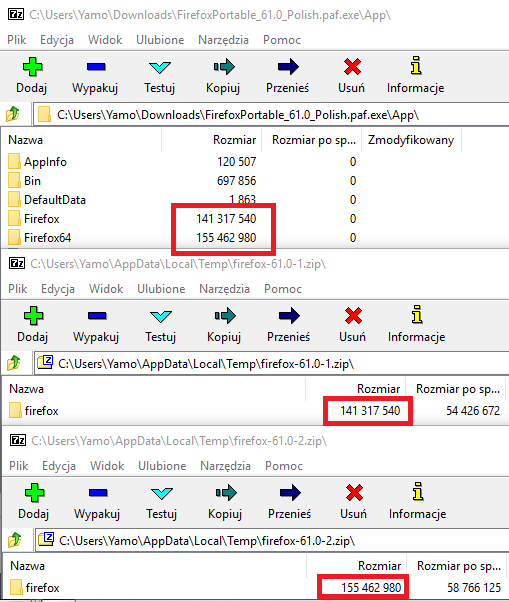509x602 pixels.
Task: Open Narzędzia menu in firefox-61.0-1.zip window
Action: pyautogui.click(x=224, y=289)
